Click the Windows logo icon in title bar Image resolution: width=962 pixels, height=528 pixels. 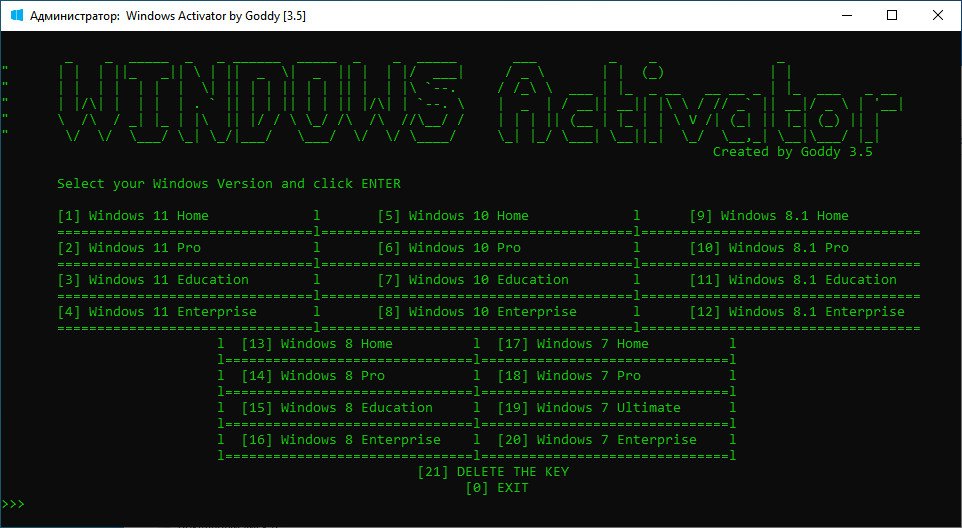[17, 15]
